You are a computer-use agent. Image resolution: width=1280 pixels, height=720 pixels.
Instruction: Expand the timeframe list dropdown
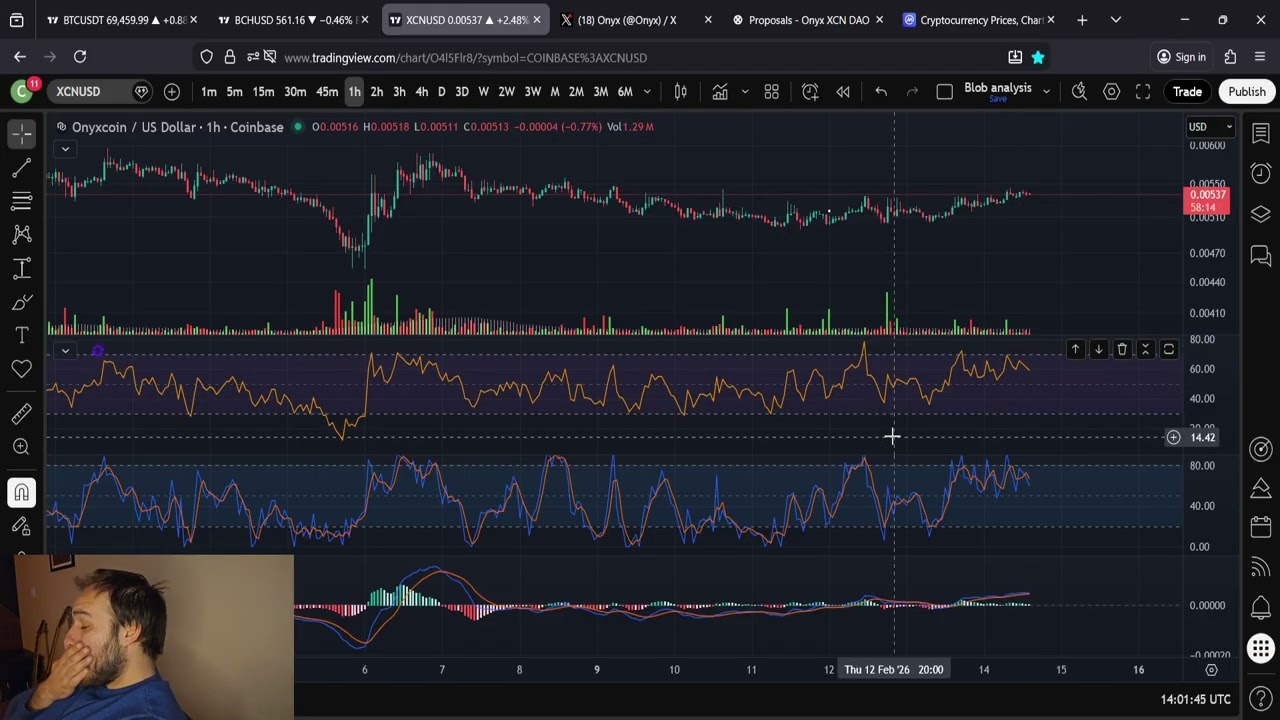(x=647, y=92)
